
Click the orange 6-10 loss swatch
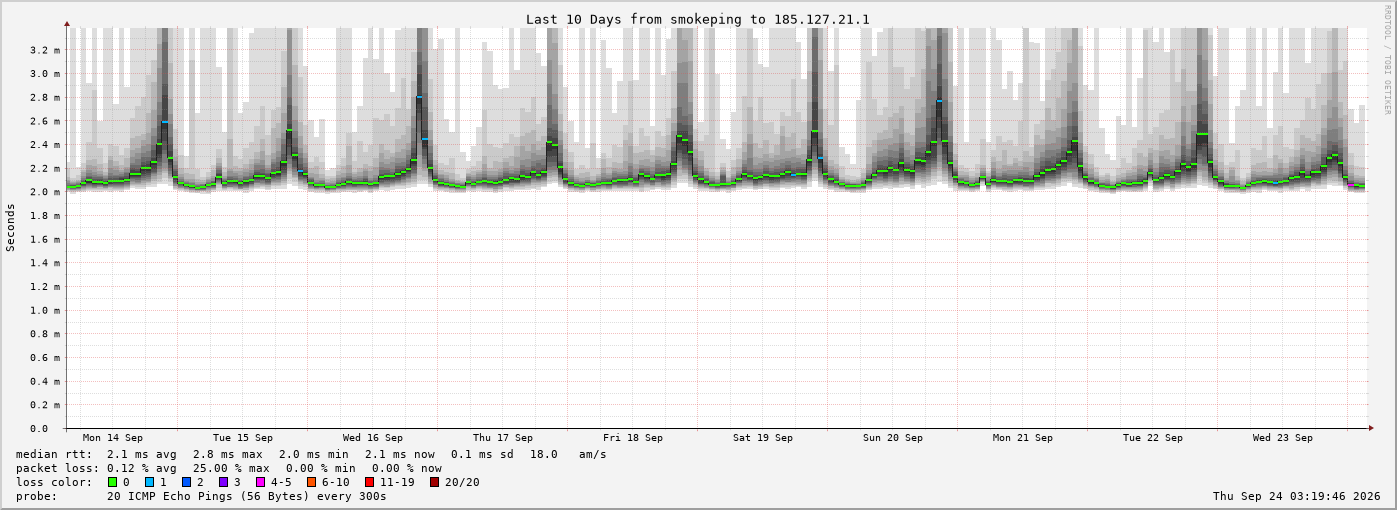(311, 482)
